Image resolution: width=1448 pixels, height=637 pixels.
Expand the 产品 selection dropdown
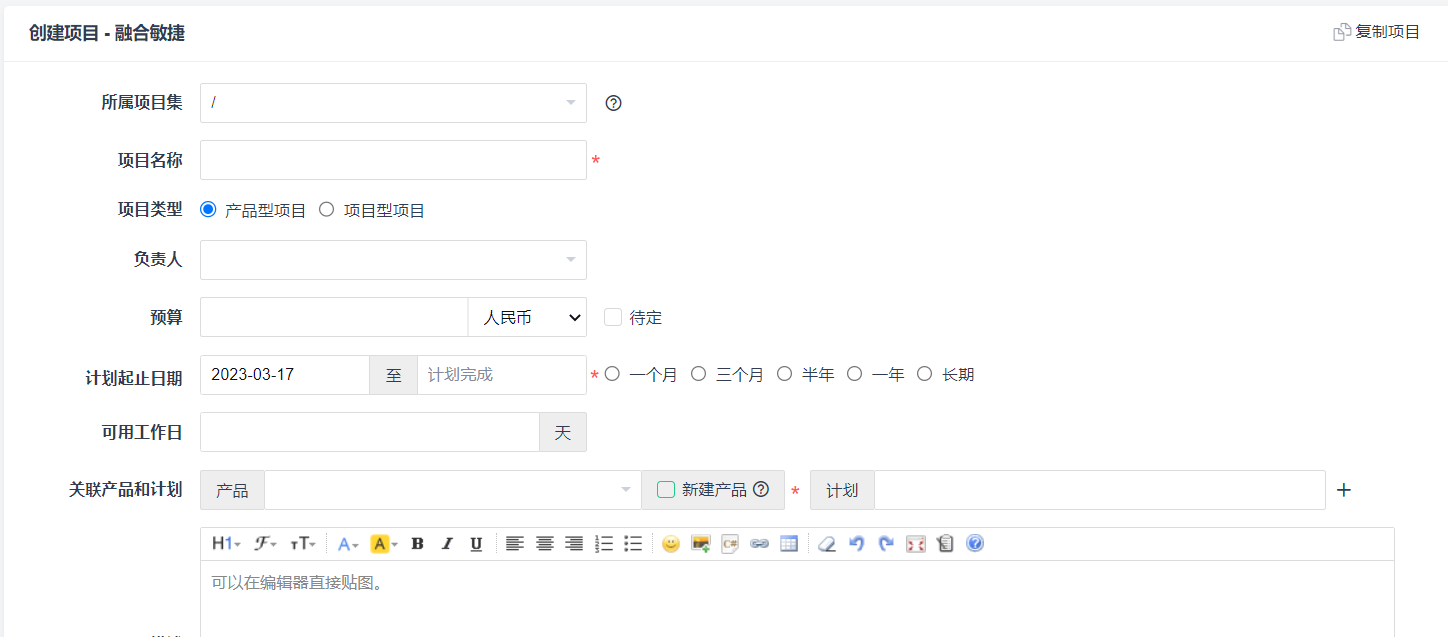(x=453, y=490)
